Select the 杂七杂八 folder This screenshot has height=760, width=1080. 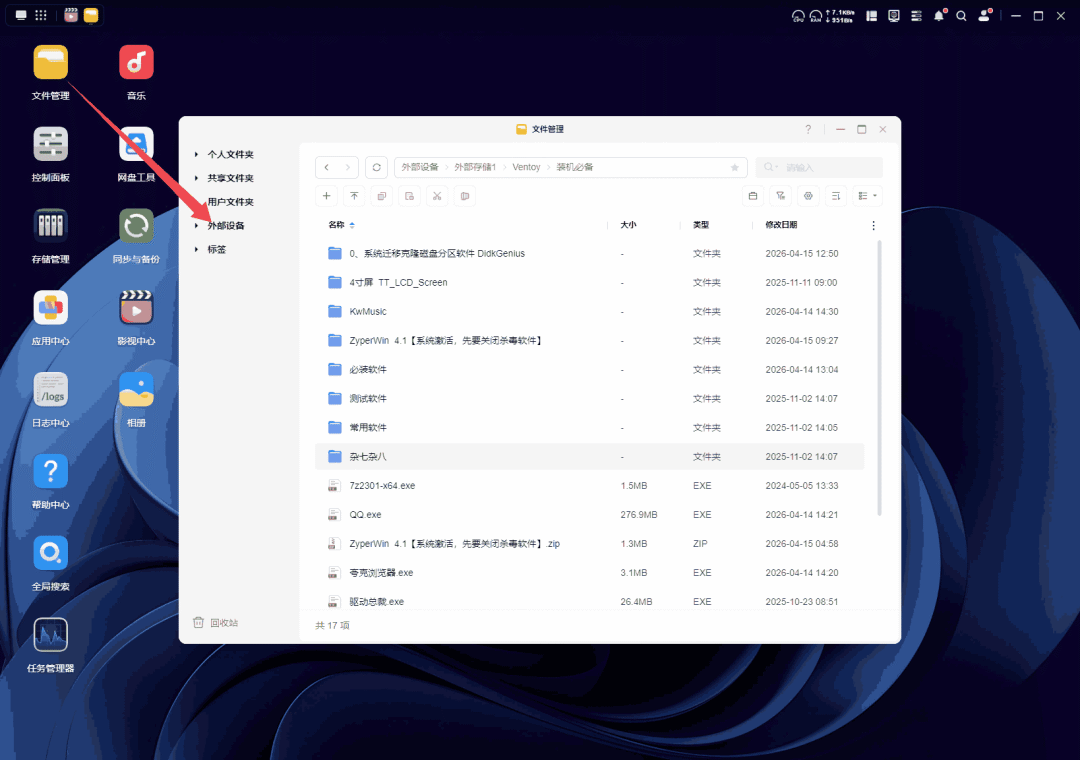pyautogui.click(x=590, y=456)
